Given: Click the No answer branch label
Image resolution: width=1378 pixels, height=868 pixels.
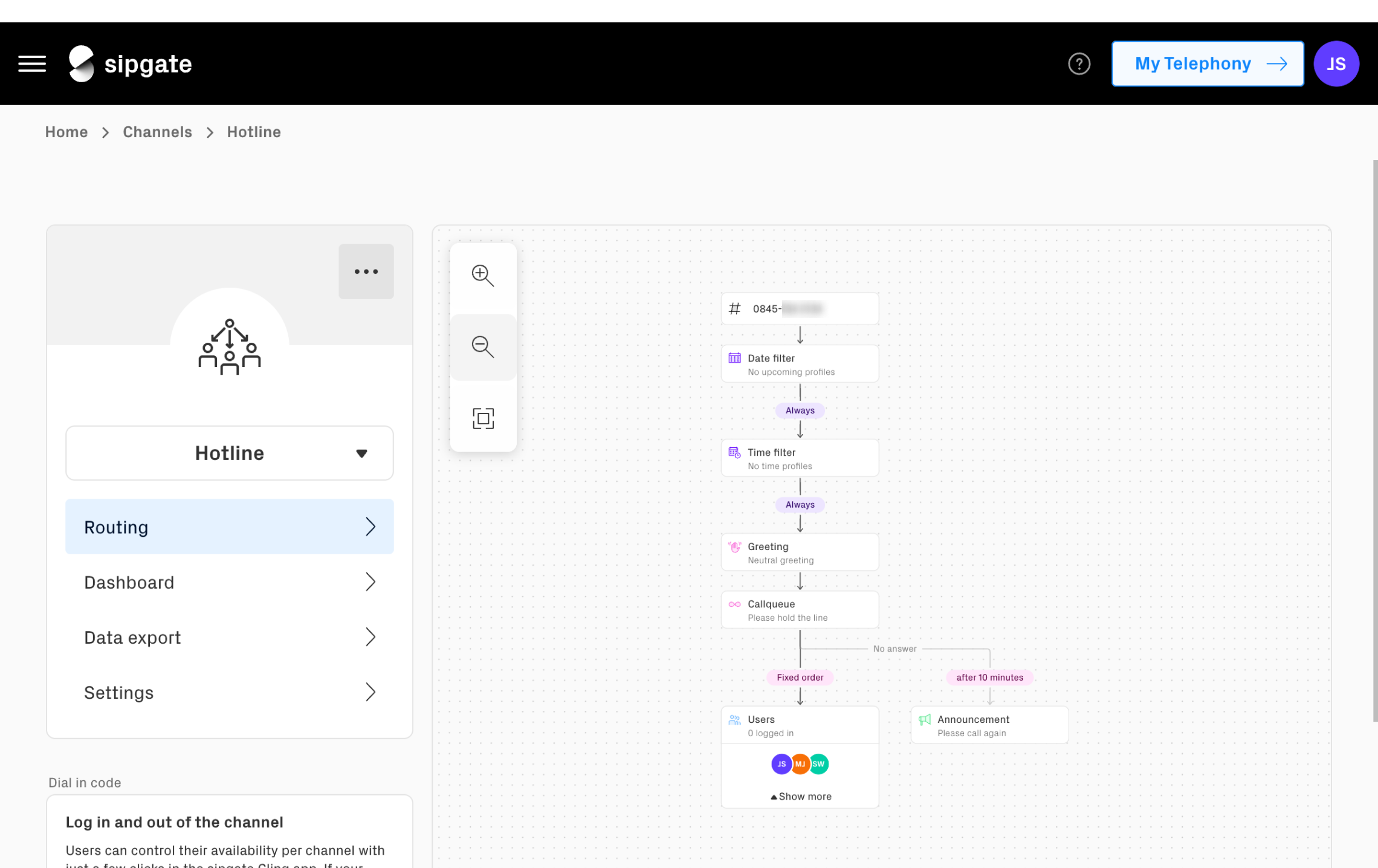Looking at the screenshot, I should [894, 649].
